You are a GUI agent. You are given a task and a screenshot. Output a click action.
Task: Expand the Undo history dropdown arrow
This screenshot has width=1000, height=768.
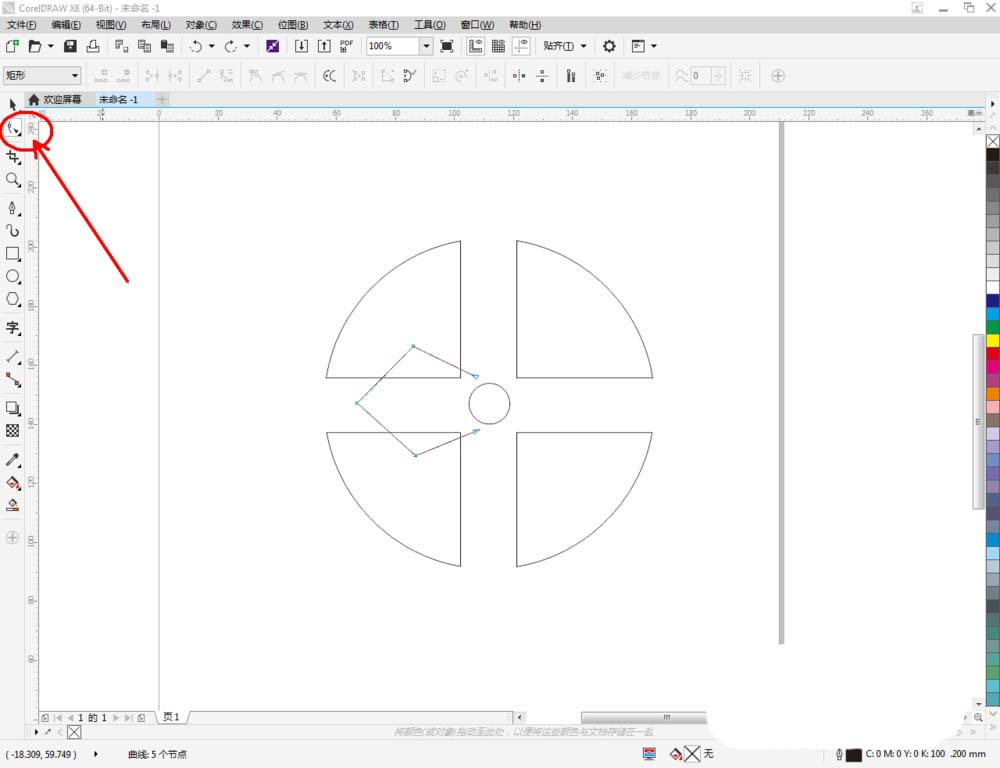coord(212,46)
